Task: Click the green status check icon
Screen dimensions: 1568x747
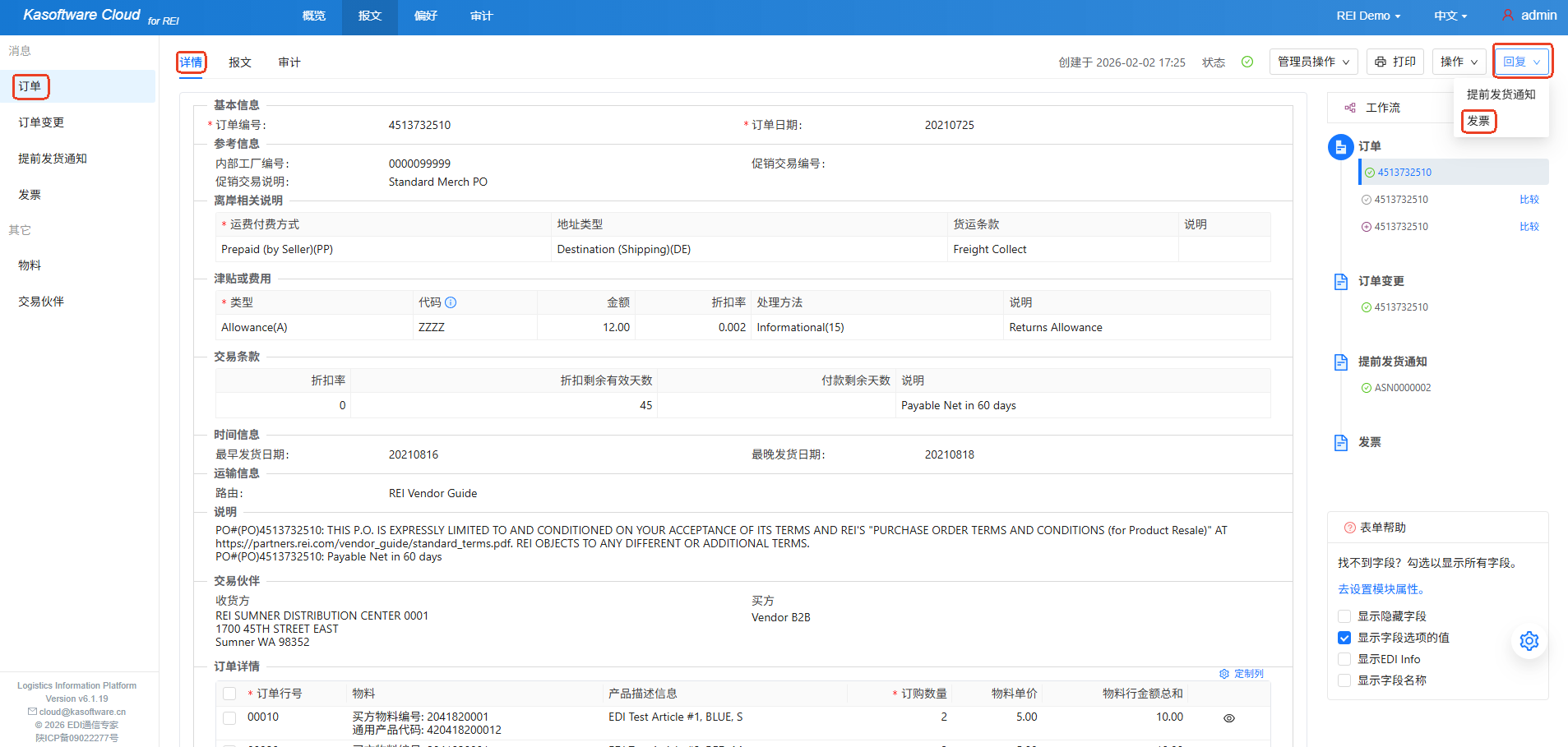Action: click(x=1247, y=62)
